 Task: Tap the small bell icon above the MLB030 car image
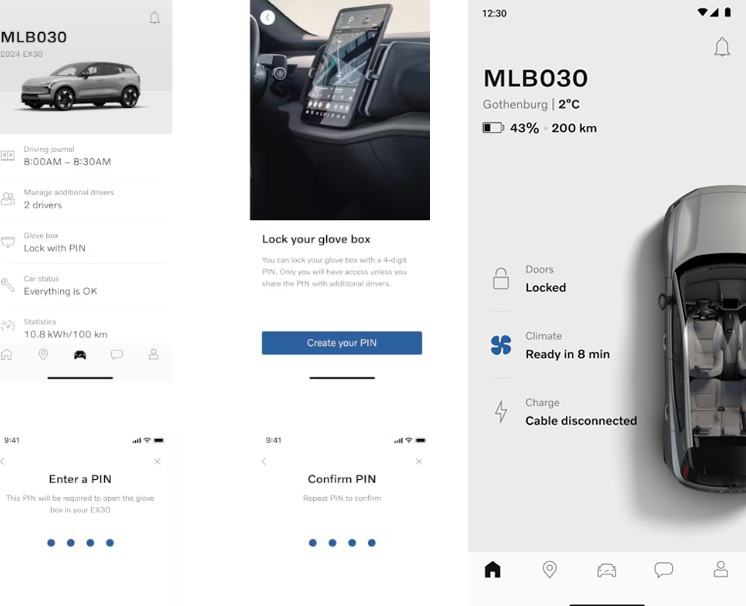154,18
